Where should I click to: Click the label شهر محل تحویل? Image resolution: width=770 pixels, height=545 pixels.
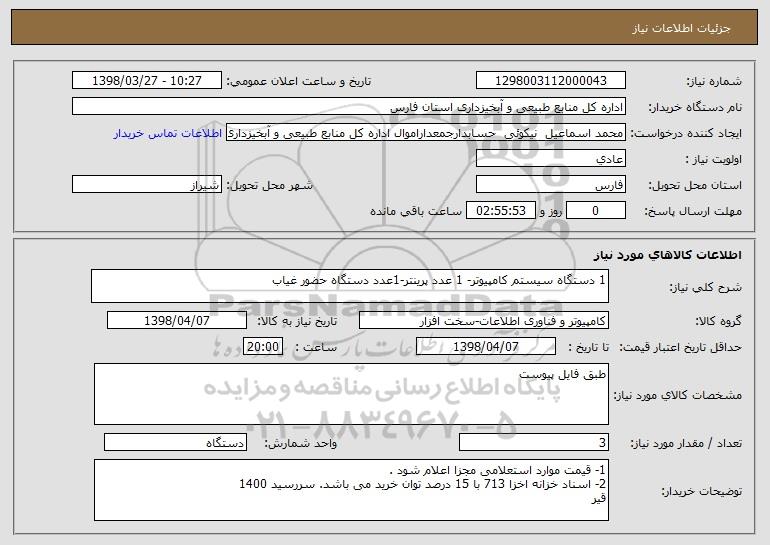pyautogui.click(x=269, y=186)
